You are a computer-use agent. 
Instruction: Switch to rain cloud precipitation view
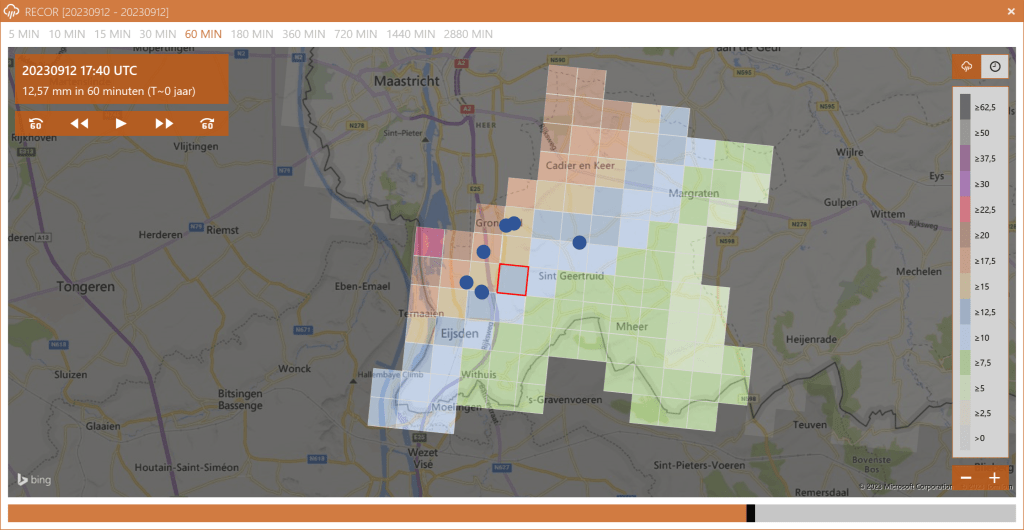coord(967,67)
